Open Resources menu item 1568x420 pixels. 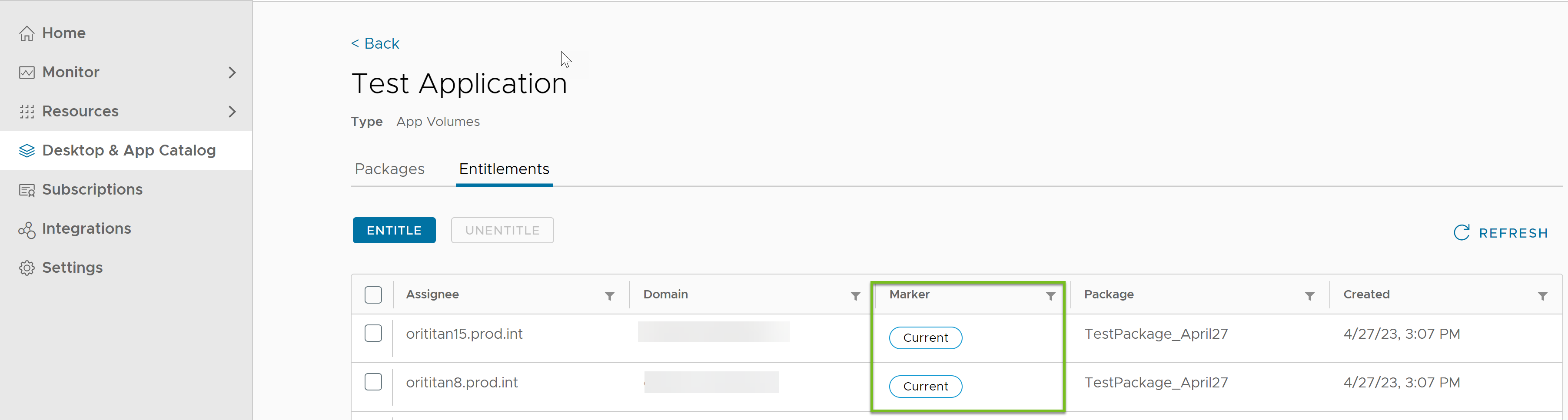point(126,111)
